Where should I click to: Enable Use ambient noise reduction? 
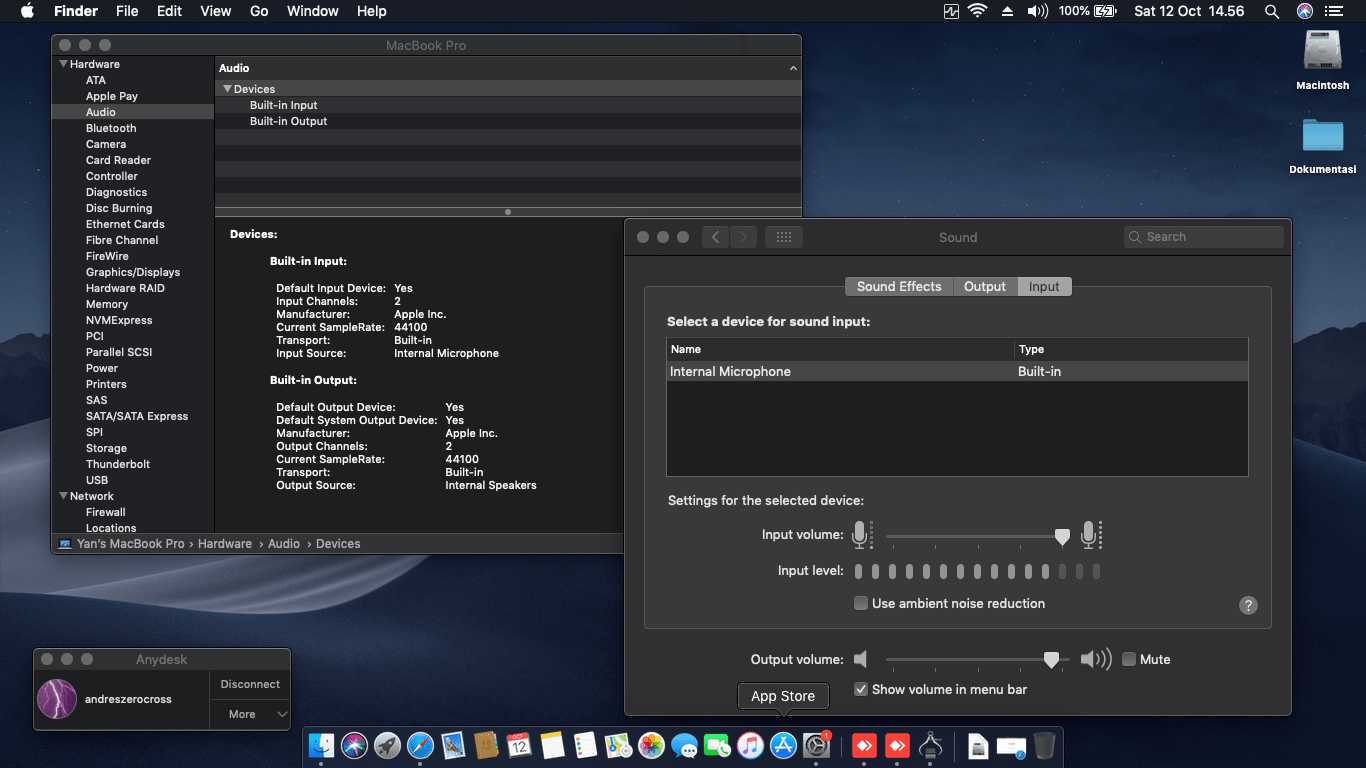click(x=860, y=603)
